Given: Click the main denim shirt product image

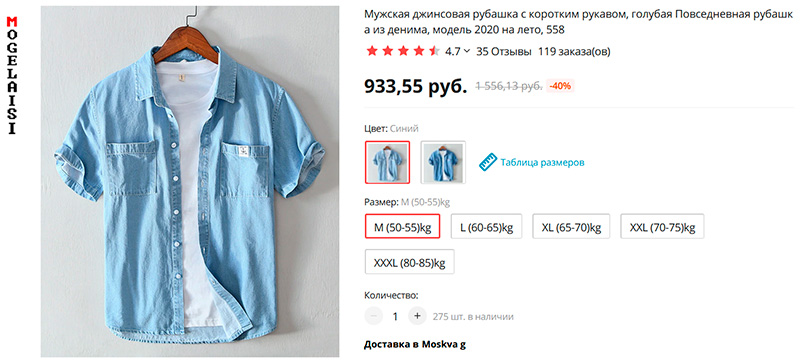Looking at the screenshot, I should pyautogui.click(x=190, y=181).
